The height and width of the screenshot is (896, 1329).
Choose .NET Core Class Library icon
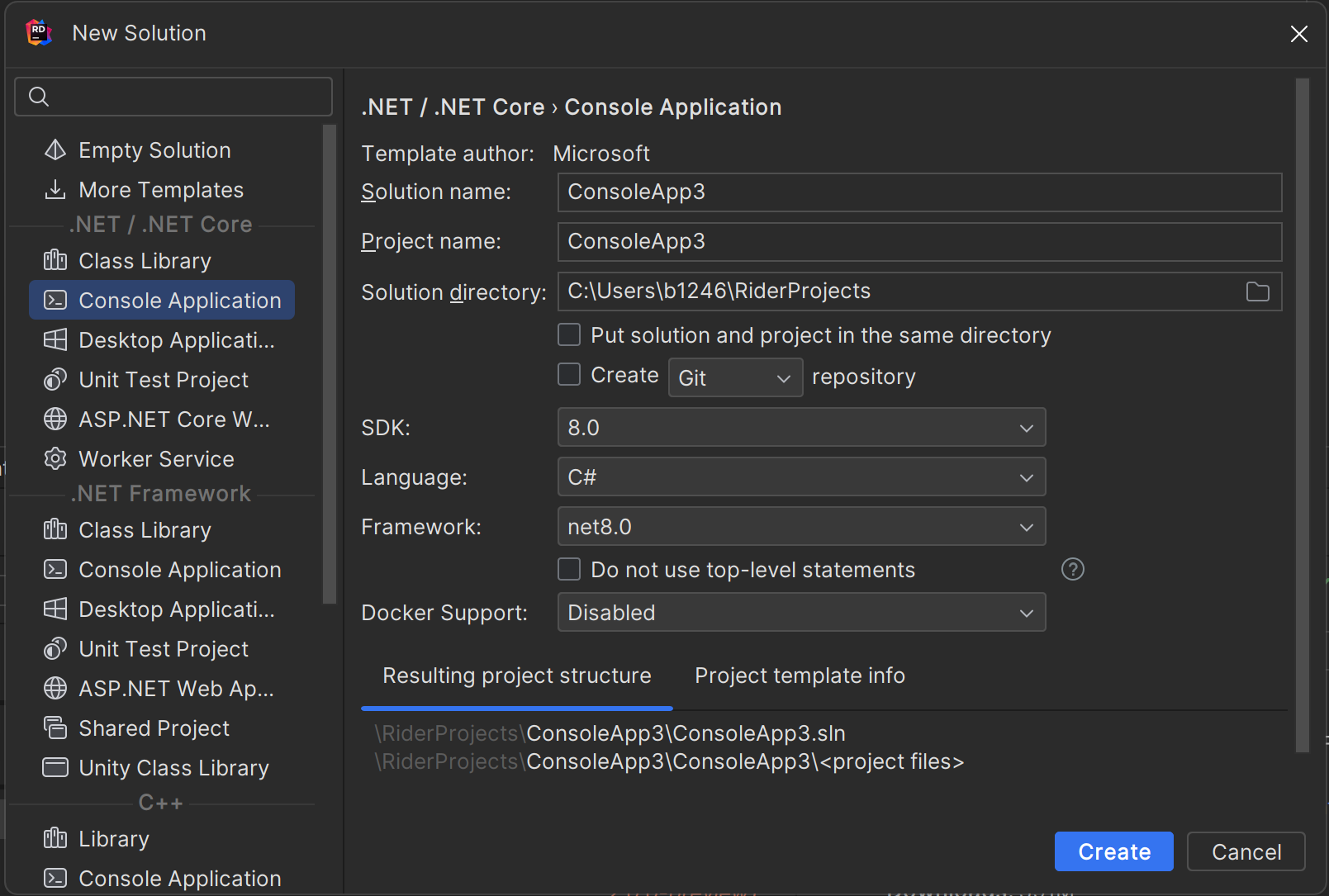click(x=55, y=261)
